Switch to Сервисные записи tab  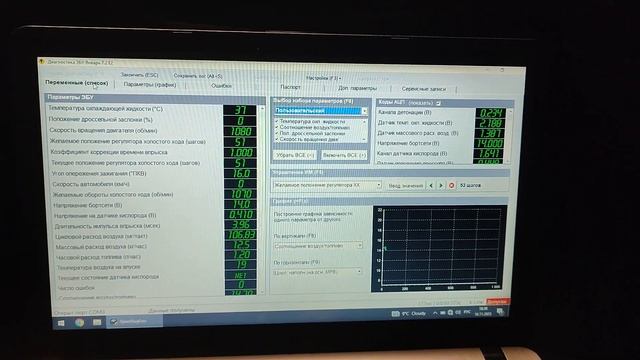point(424,89)
